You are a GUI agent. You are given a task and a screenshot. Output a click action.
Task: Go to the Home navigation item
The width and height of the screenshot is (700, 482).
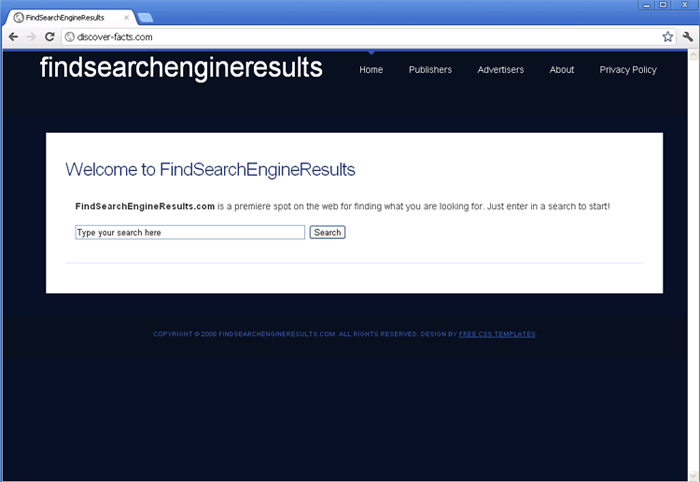pyautogui.click(x=371, y=70)
